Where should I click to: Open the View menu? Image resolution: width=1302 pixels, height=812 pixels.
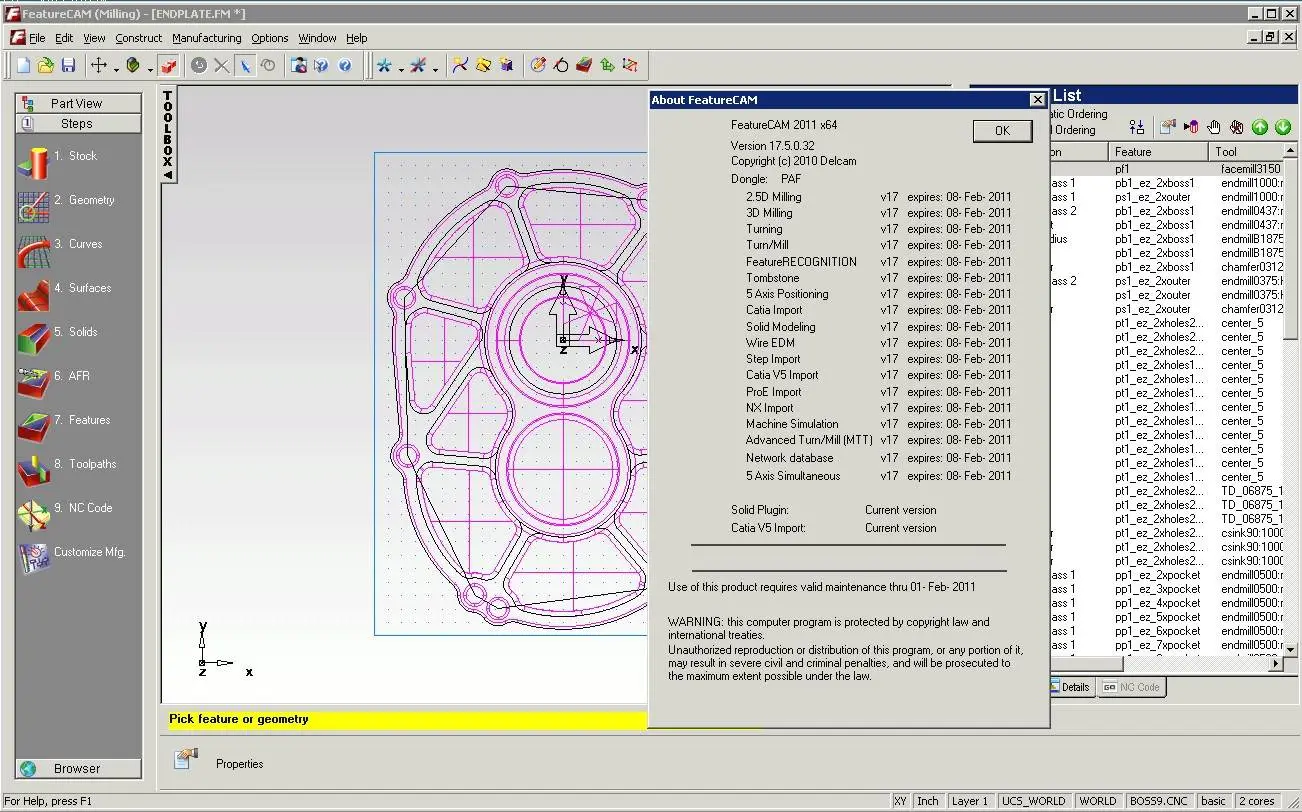point(94,38)
